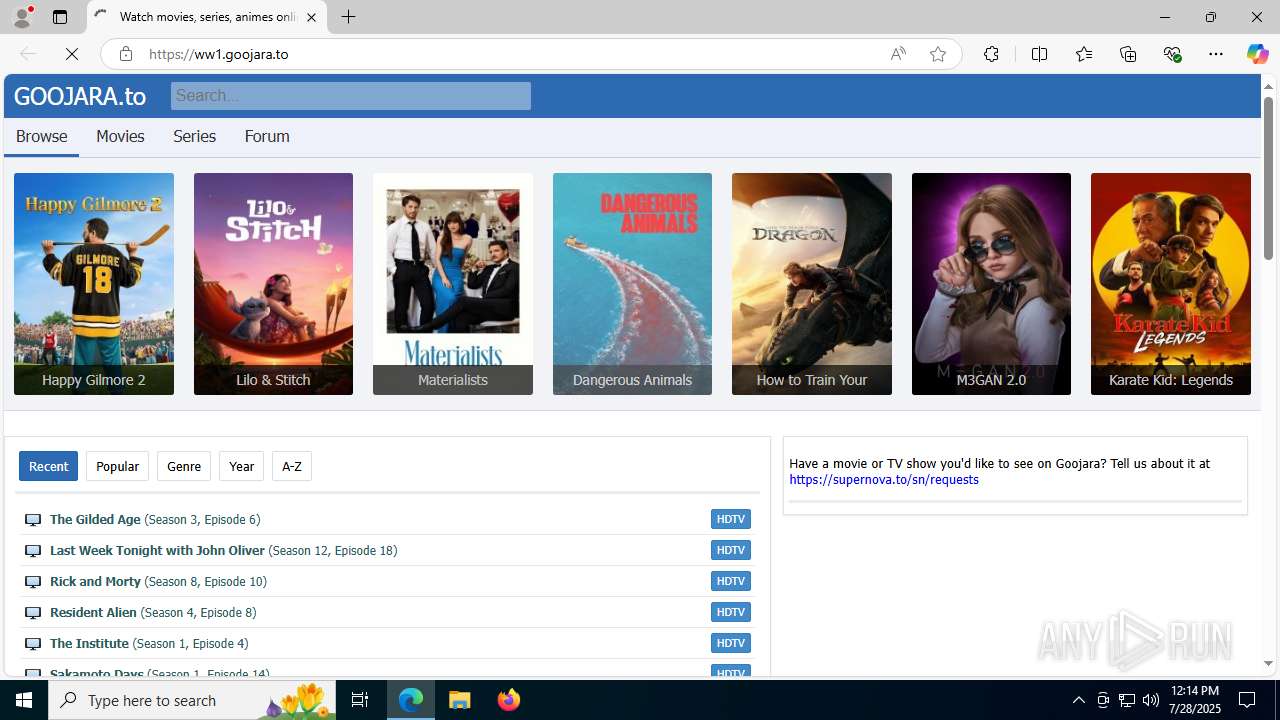
Task: Open Rick and Morty episode link
Action: [158, 581]
